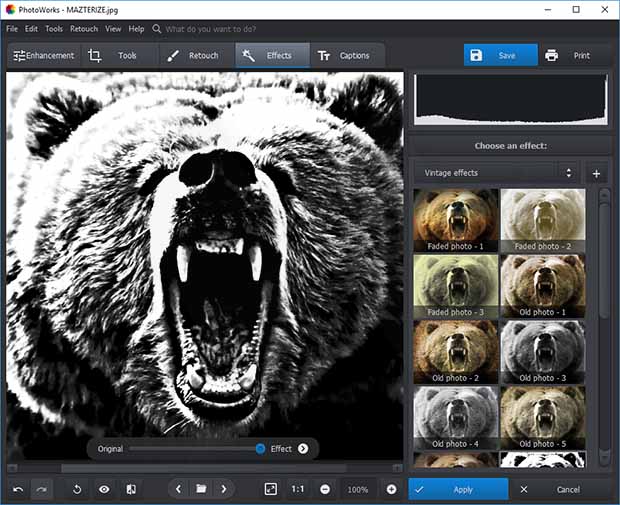Toggle the before/after compare icon
Screen dimensions: 620x505
click(x=131, y=490)
